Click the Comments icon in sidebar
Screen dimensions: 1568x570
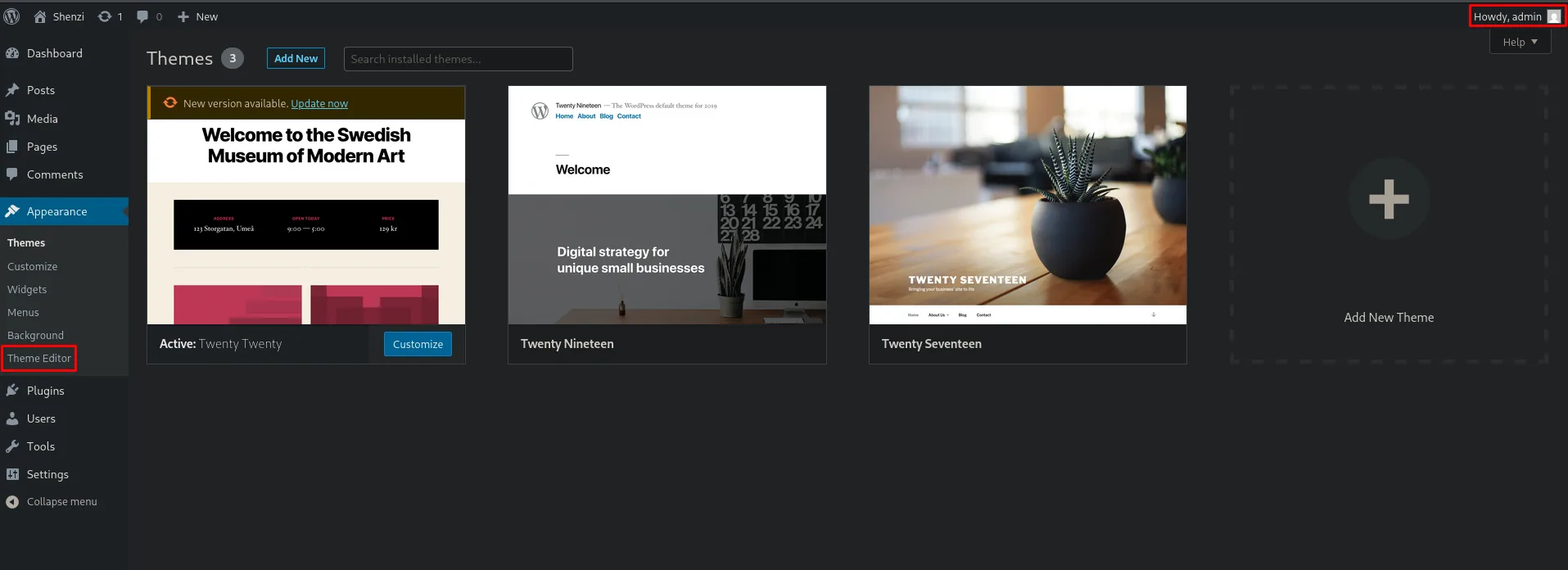(x=12, y=174)
